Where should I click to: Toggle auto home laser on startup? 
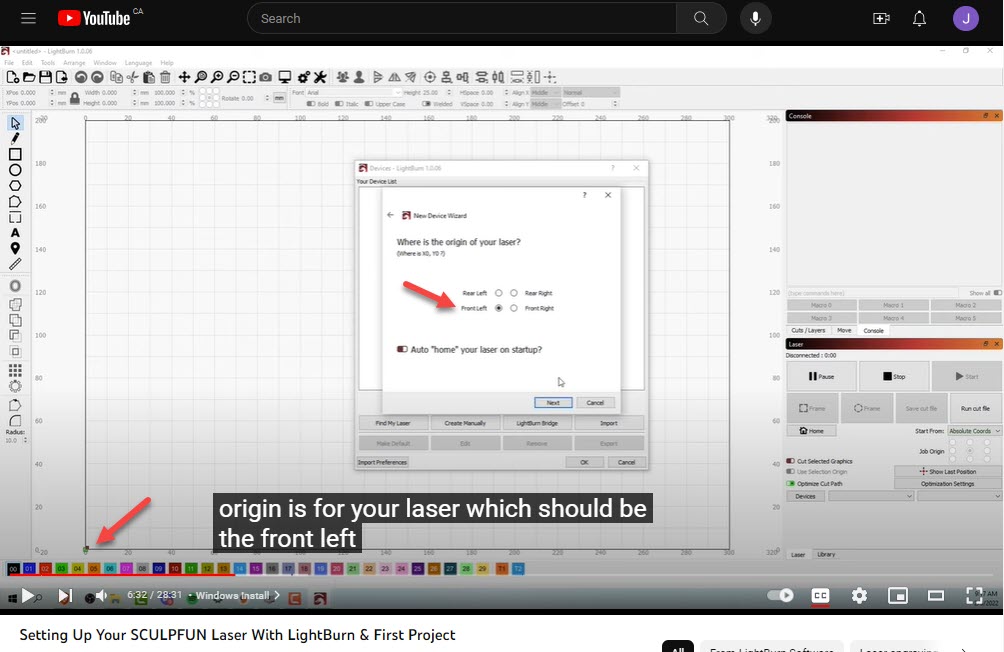click(402, 349)
